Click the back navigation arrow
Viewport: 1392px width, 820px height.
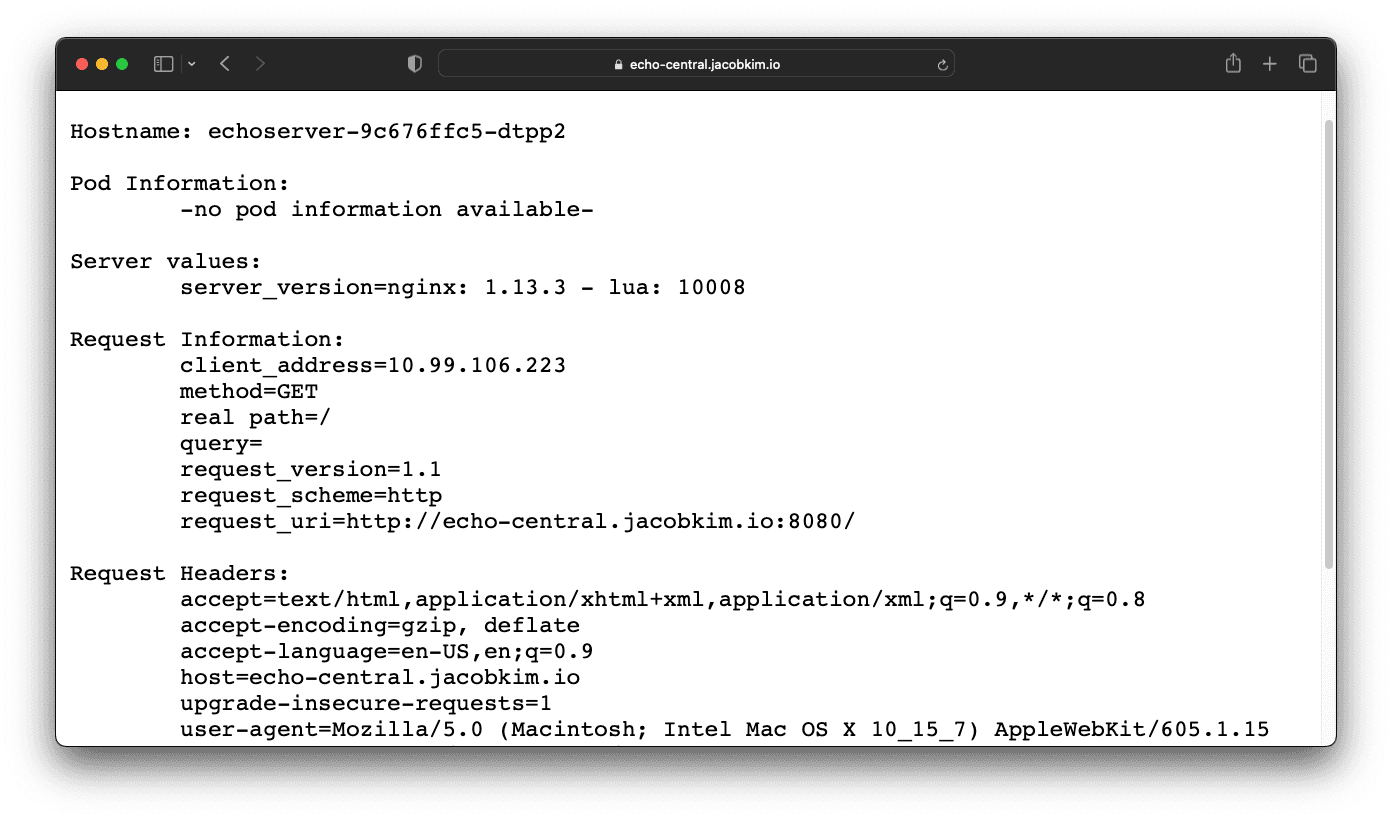point(224,63)
